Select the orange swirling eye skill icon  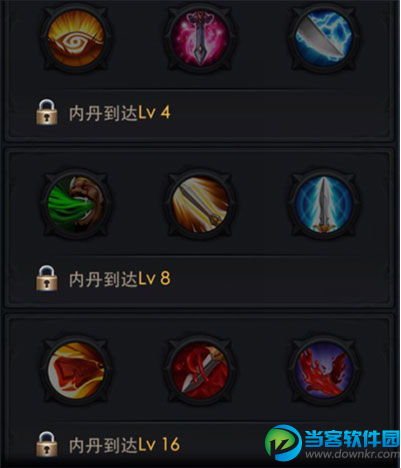76,37
